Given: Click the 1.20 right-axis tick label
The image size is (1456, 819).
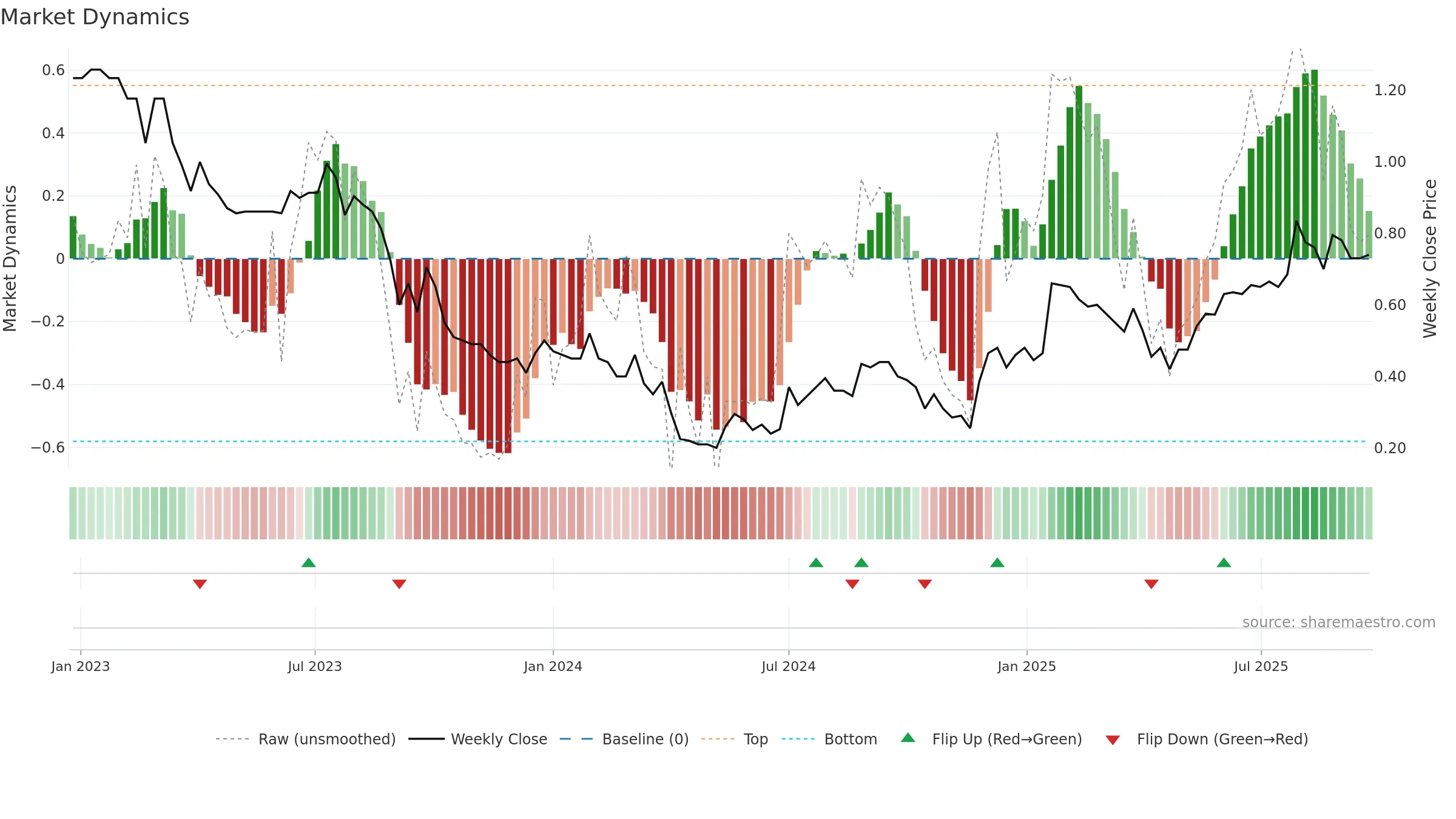Looking at the screenshot, I should 1390,90.
